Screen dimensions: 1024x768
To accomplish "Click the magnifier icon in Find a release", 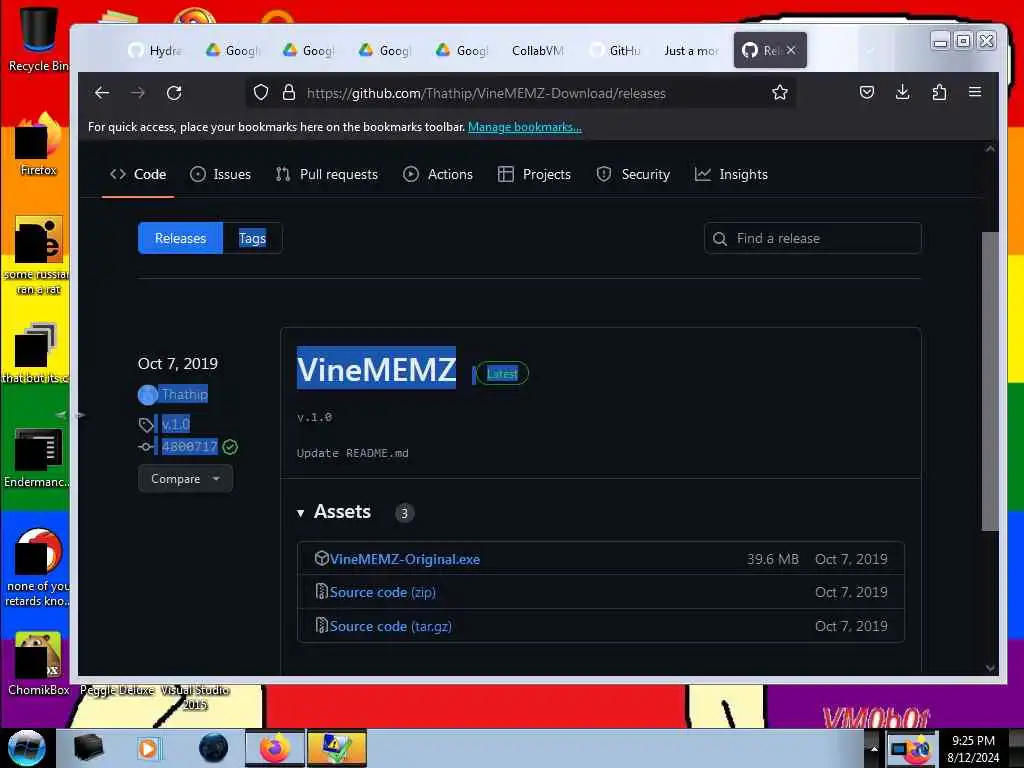I will click(x=720, y=238).
